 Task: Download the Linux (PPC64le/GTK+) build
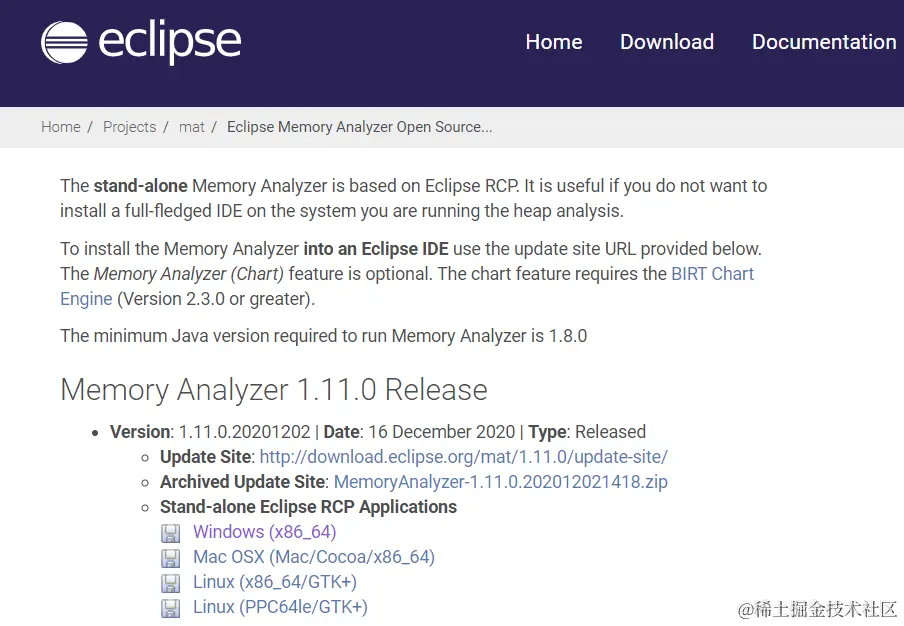pyautogui.click(x=280, y=607)
